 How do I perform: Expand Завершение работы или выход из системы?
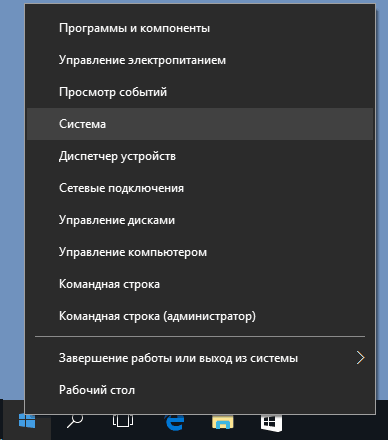(200, 358)
